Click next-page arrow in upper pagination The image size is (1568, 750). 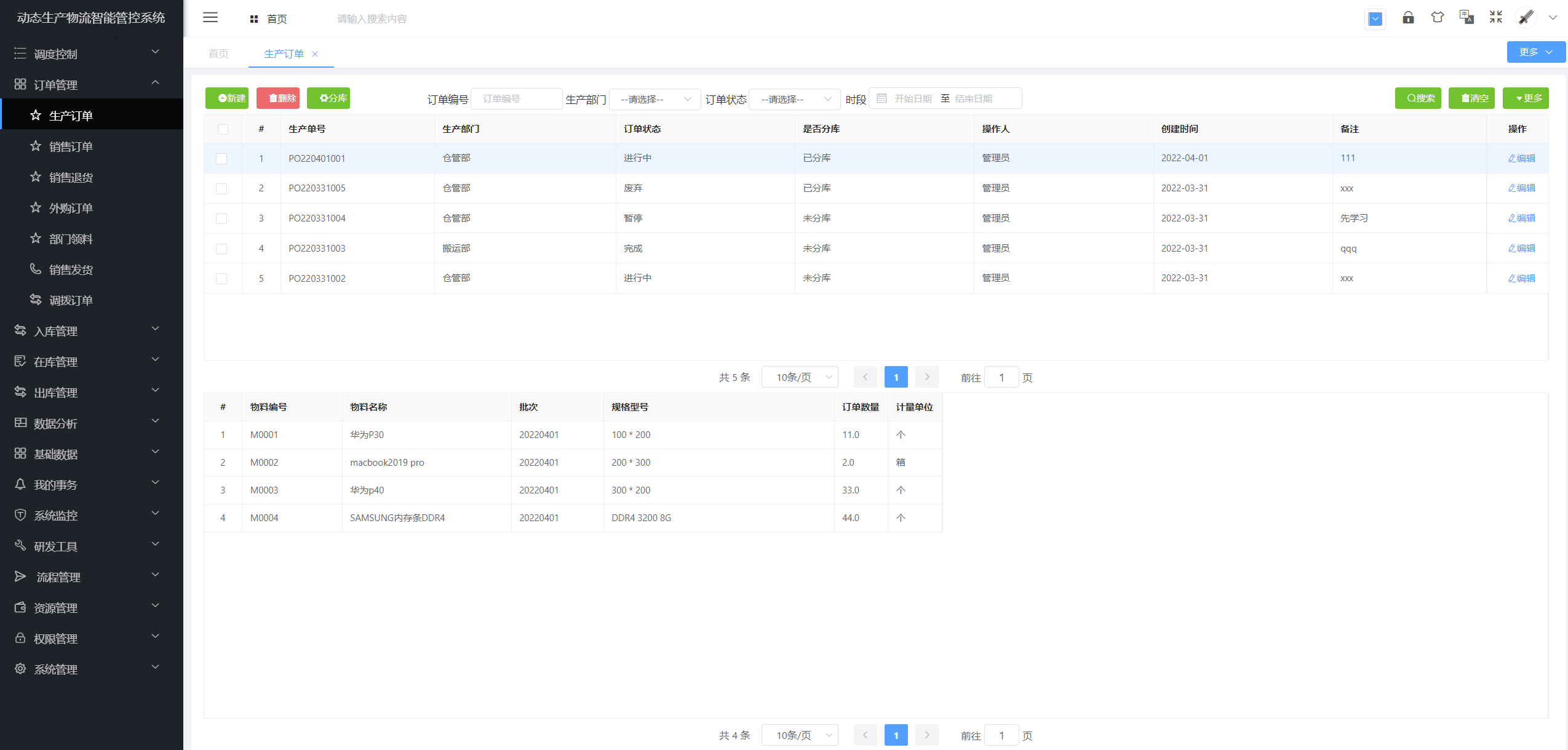coord(927,377)
